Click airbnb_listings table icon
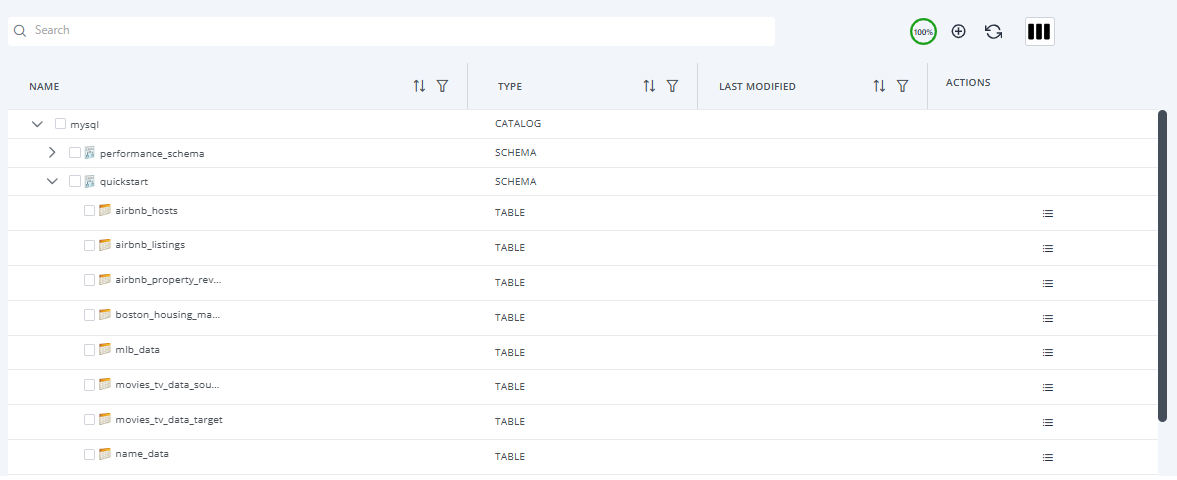Screen dimensions: 1177x480 pos(105,245)
